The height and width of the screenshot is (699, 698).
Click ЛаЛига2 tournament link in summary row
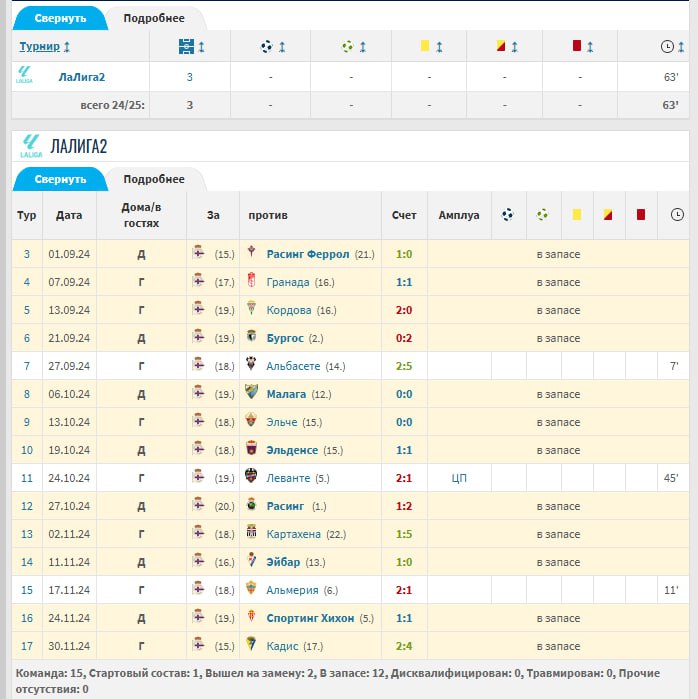pos(82,76)
